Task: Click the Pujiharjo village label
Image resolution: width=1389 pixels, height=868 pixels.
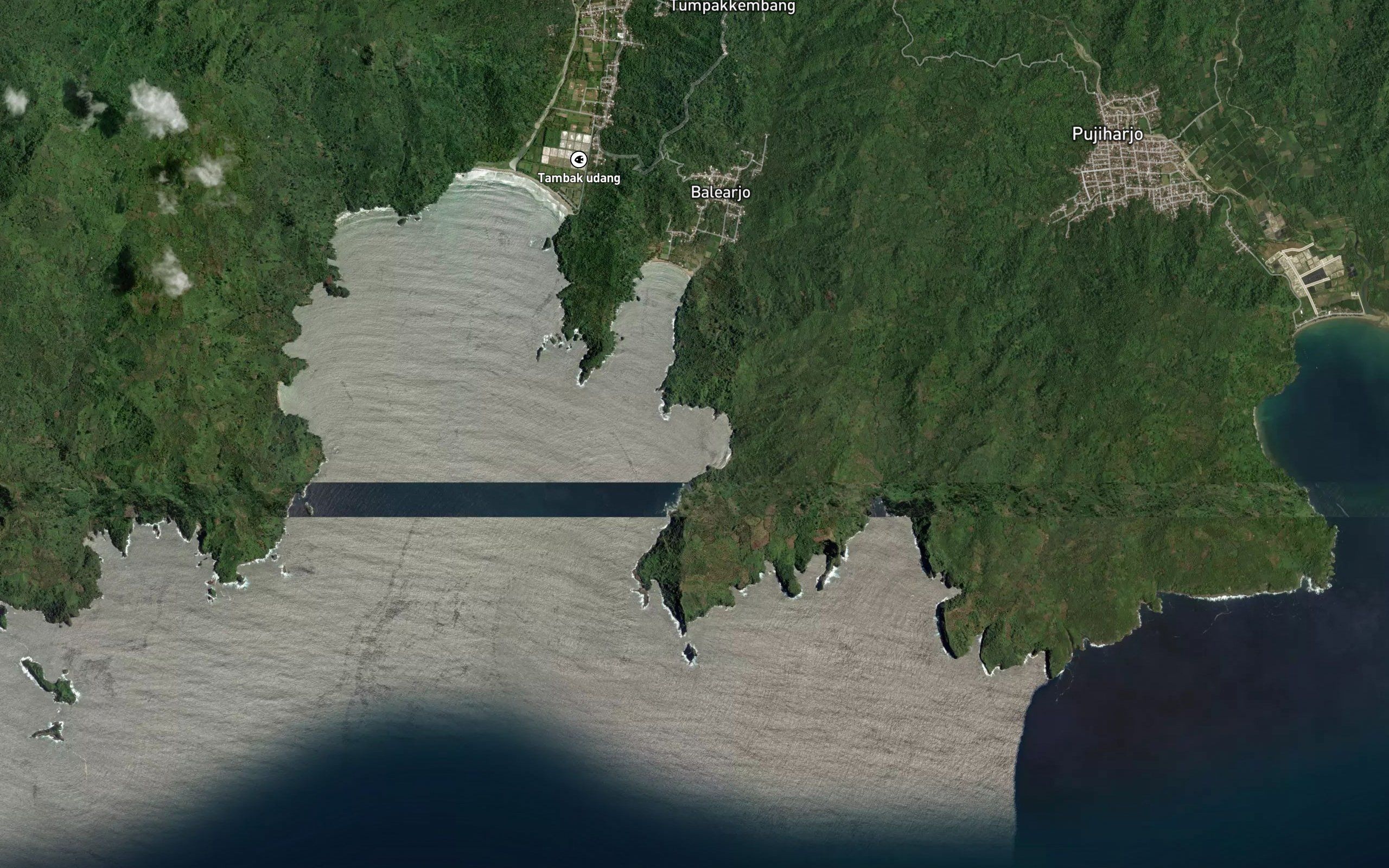Action: coord(1107,135)
